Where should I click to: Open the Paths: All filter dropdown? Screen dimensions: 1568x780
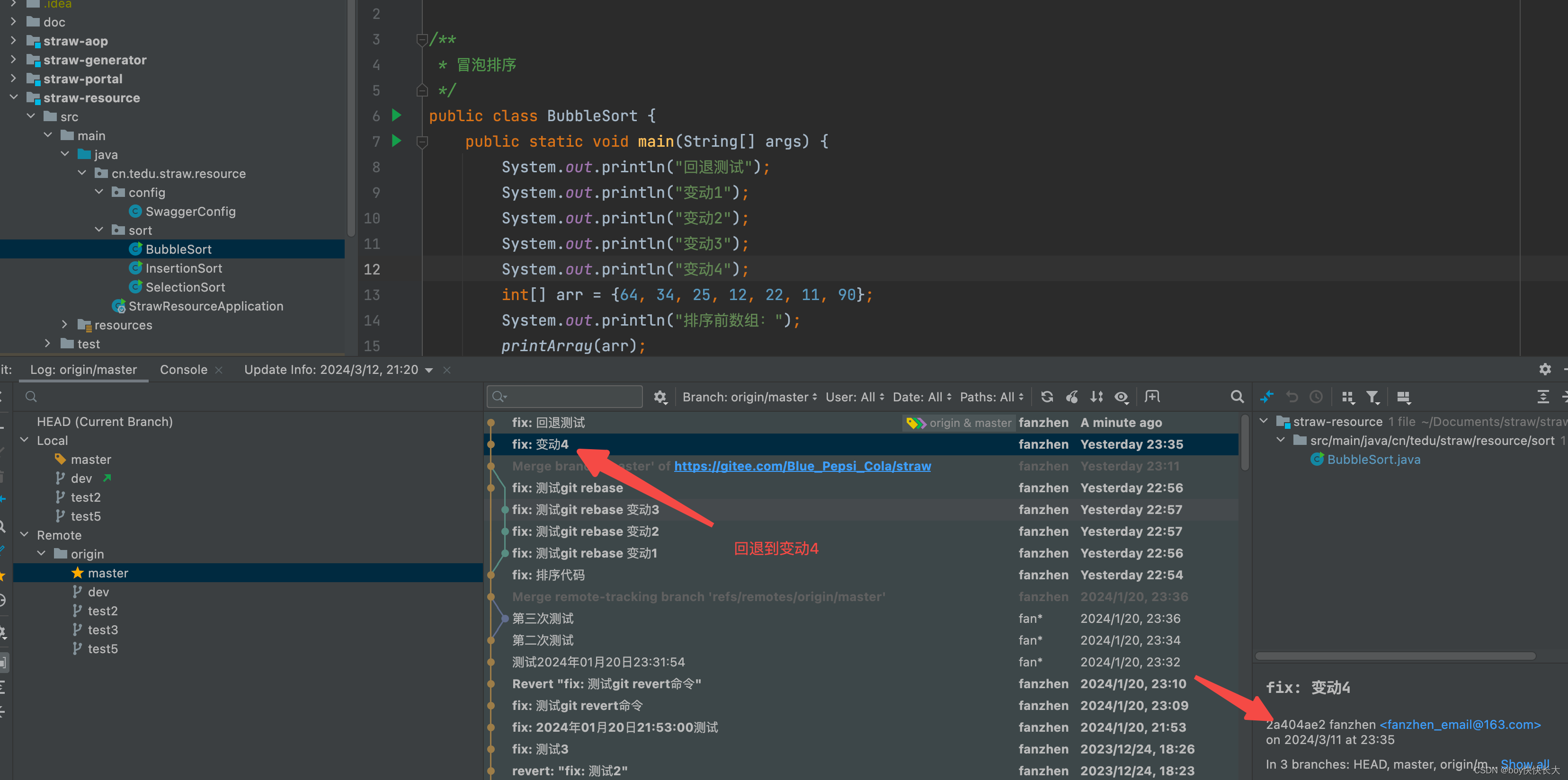[992, 397]
